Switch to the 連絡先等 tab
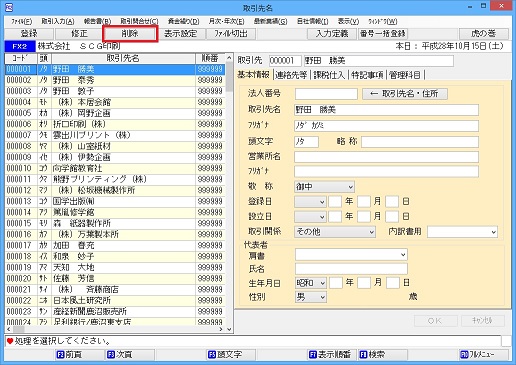The image size is (516, 365). pyautogui.click(x=291, y=75)
